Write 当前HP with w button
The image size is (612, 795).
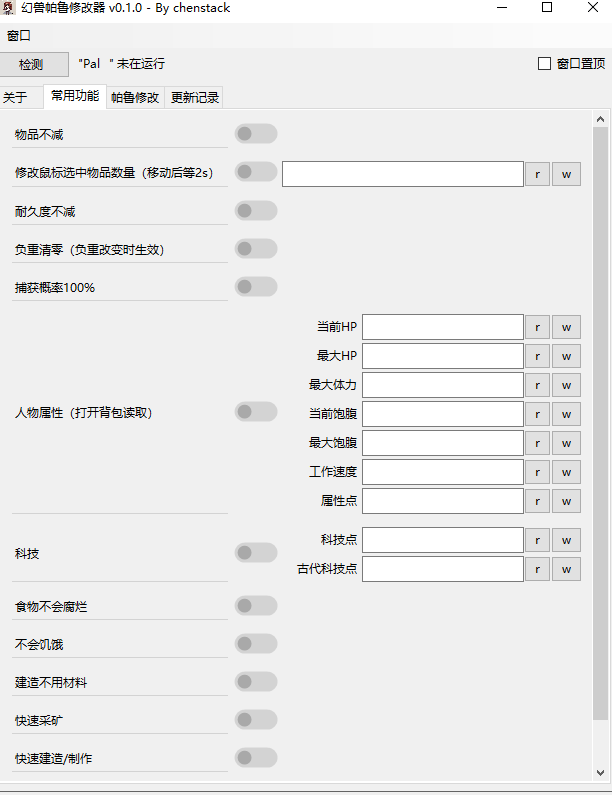click(x=566, y=327)
